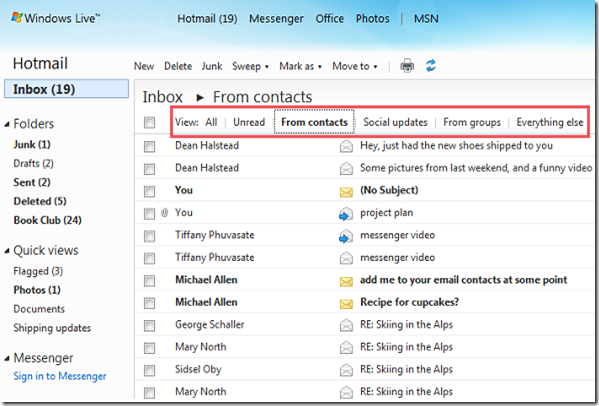
Task: Tick checkbox on George Schaller's email
Action: coord(149,325)
